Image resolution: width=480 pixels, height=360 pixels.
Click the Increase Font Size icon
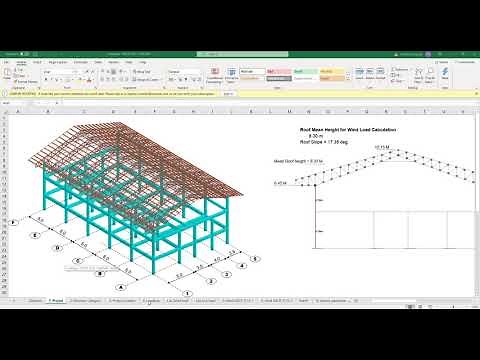(87, 72)
